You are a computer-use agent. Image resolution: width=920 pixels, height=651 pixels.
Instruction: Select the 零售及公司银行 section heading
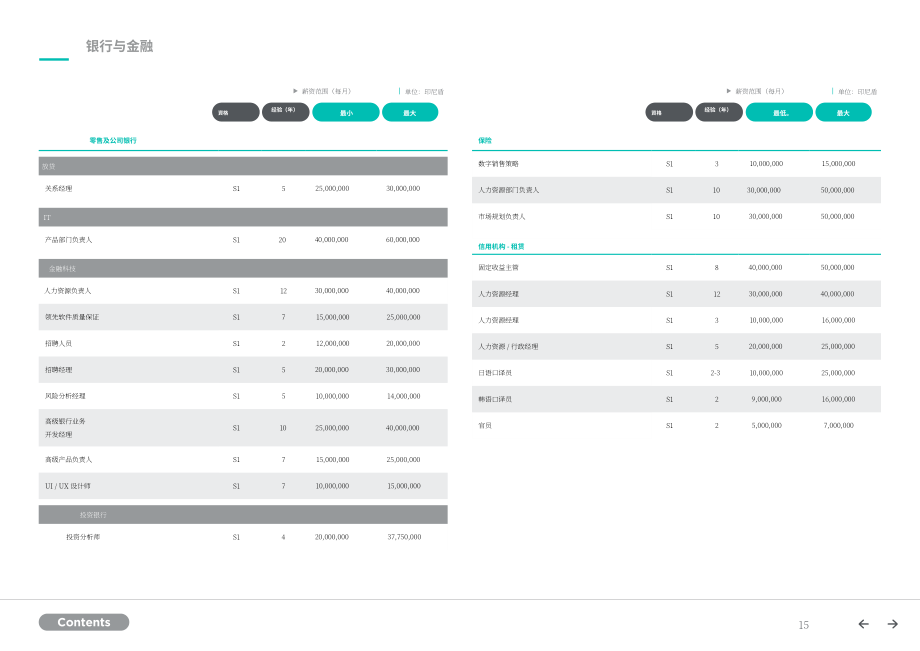[113, 141]
